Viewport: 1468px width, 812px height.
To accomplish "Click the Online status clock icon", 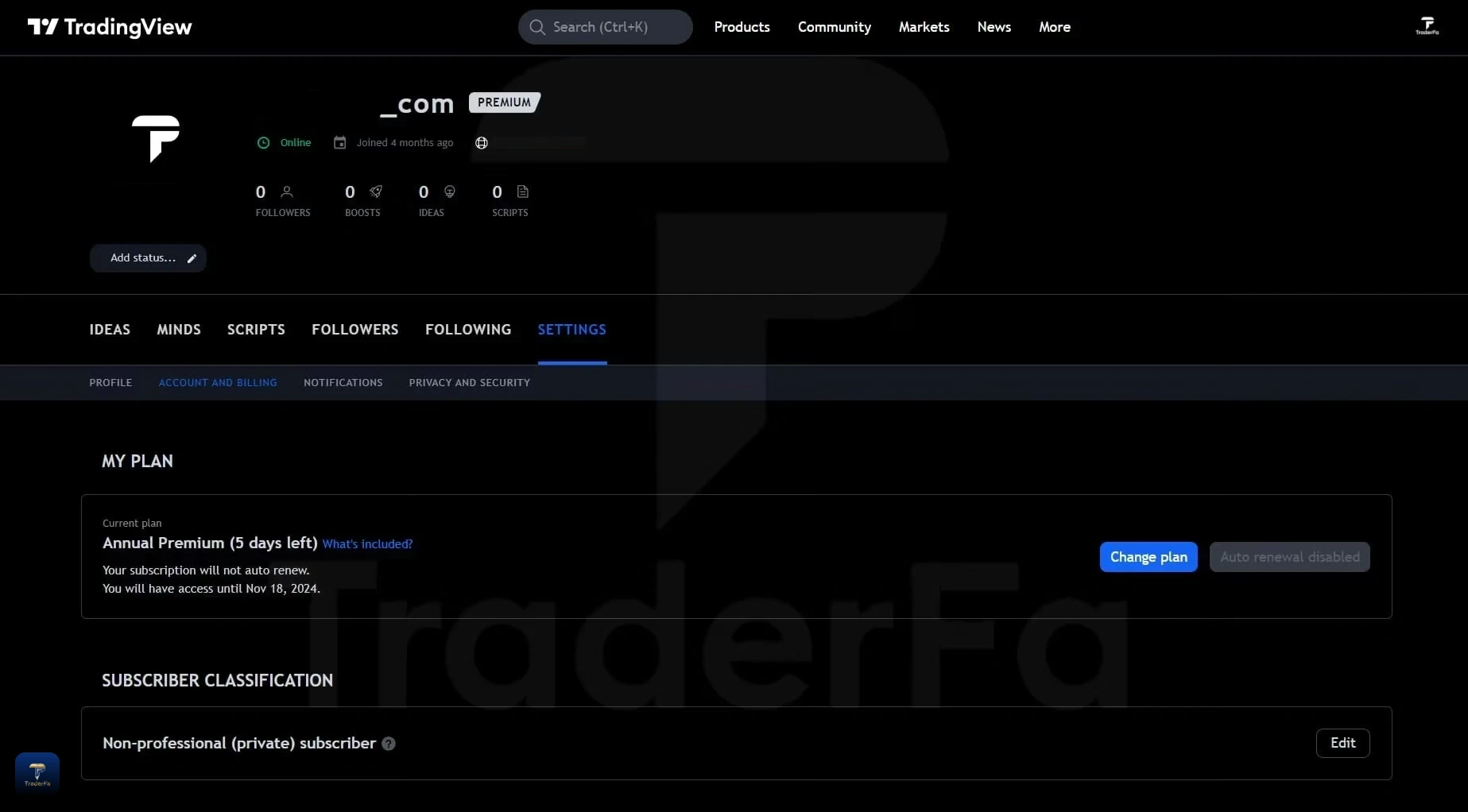I will pyautogui.click(x=263, y=143).
